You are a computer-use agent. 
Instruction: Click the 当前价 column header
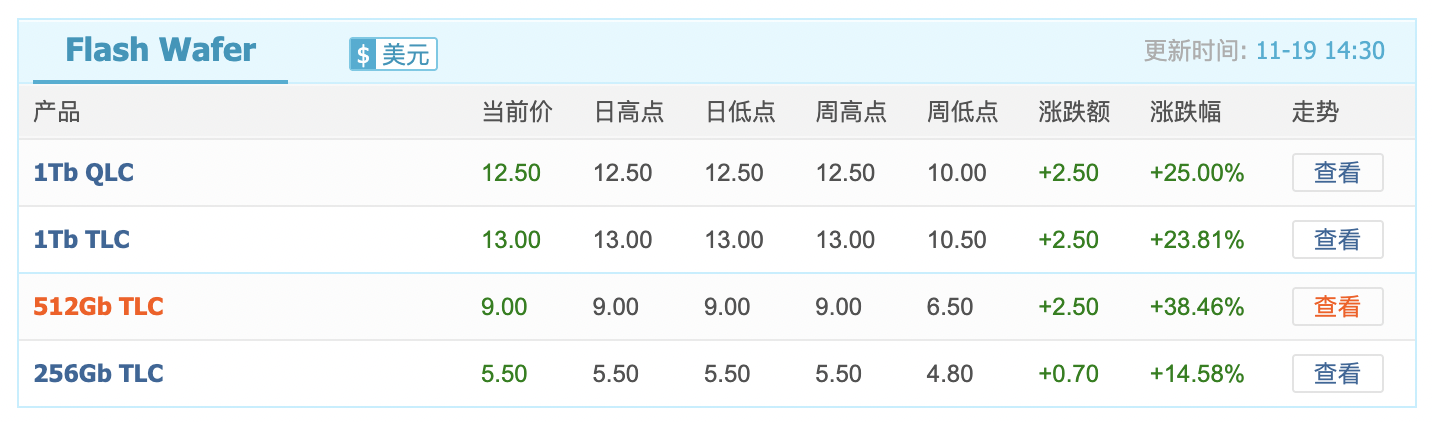(x=517, y=112)
